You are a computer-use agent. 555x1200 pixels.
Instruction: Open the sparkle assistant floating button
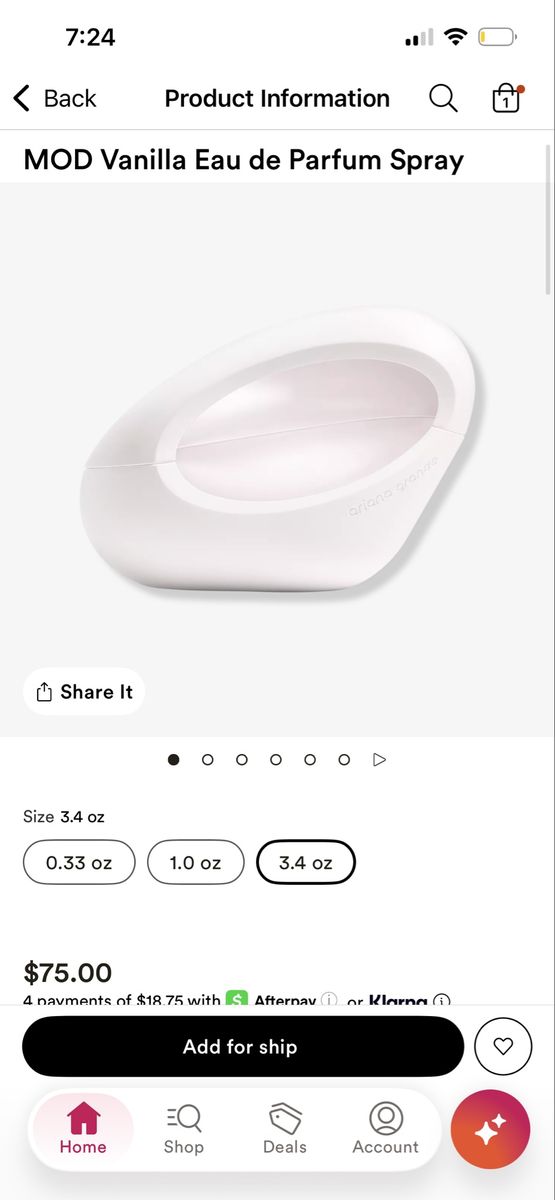point(490,1128)
